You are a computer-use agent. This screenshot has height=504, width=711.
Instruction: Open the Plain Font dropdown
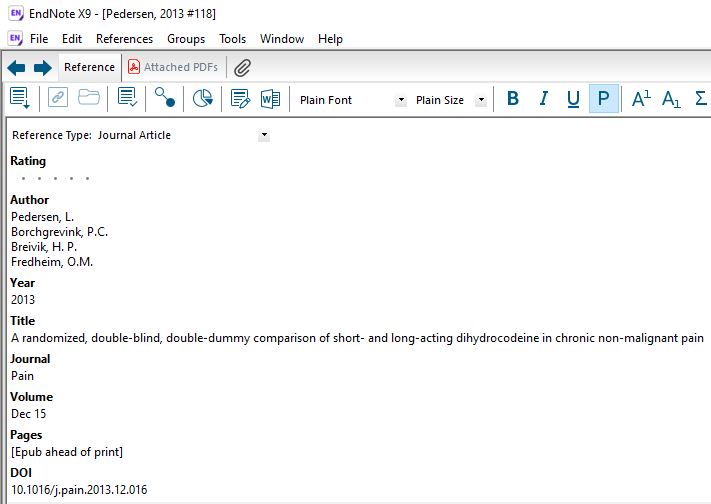401,100
